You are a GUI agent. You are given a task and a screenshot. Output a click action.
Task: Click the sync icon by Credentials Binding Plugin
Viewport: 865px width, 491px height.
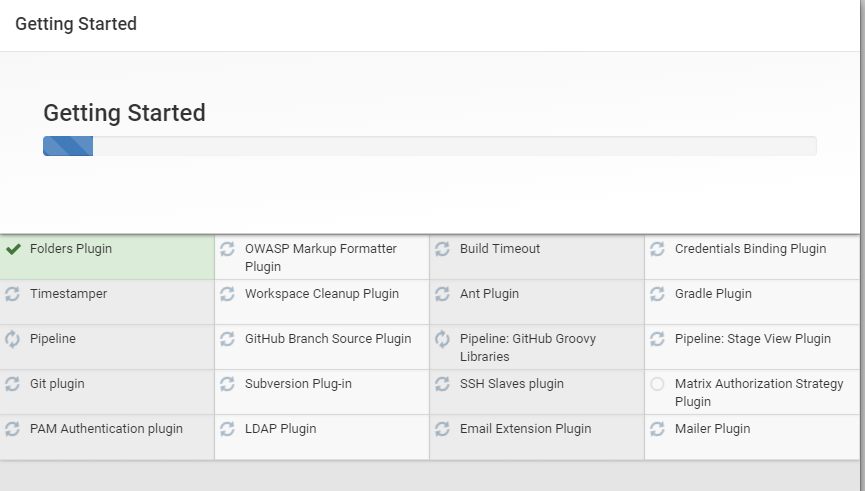(x=657, y=249)
